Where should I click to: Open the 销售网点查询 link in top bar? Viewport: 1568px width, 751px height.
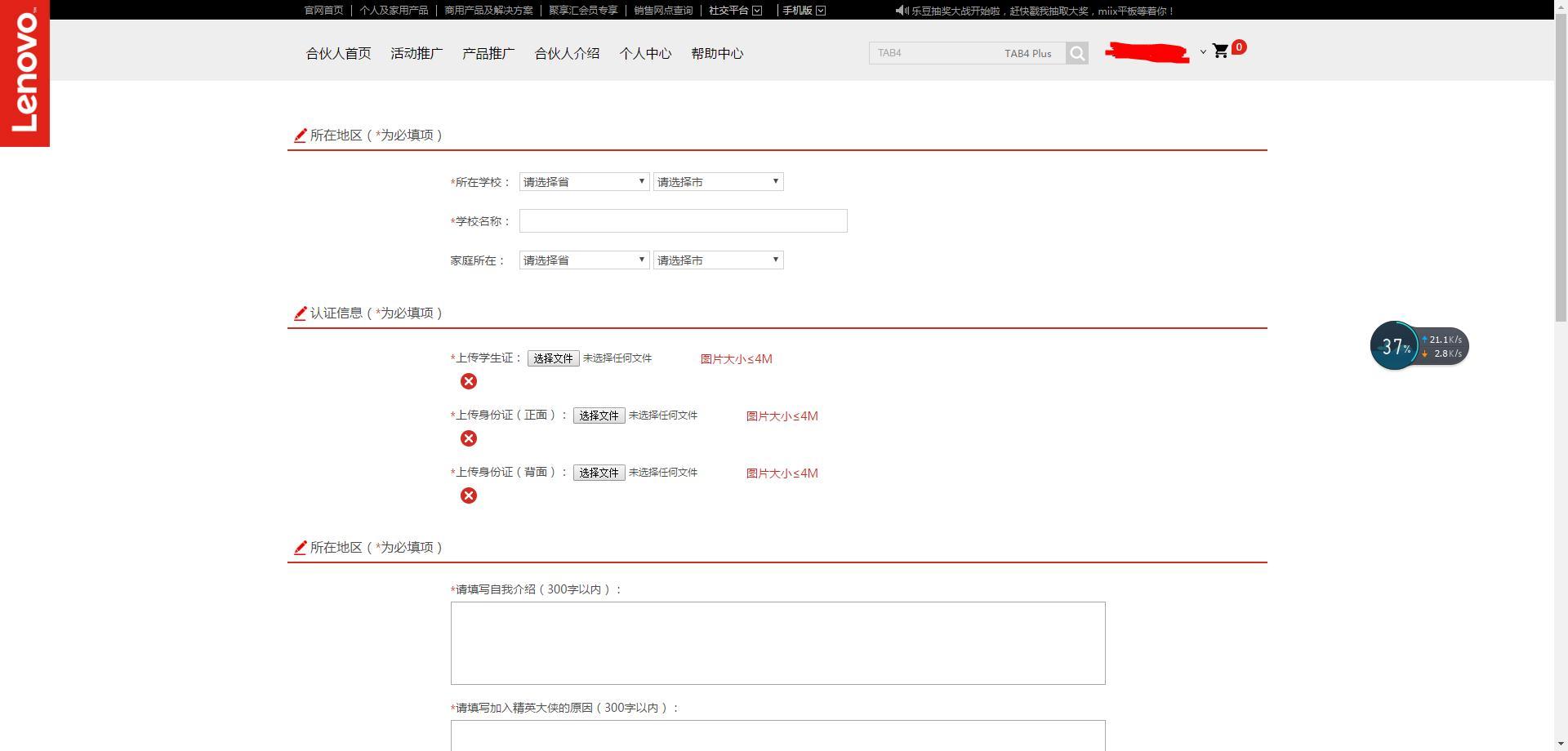tap(662, 10)
